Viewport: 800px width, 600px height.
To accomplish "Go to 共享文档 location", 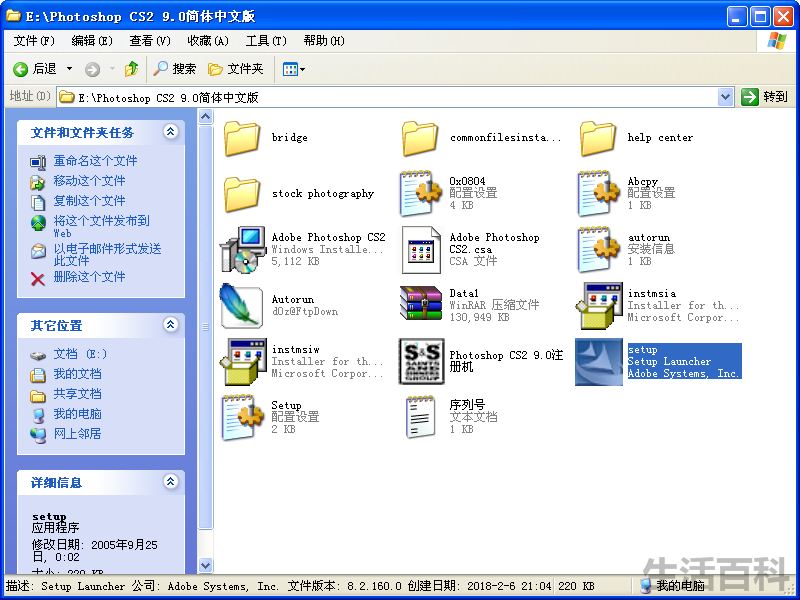I will pos(78,394).
